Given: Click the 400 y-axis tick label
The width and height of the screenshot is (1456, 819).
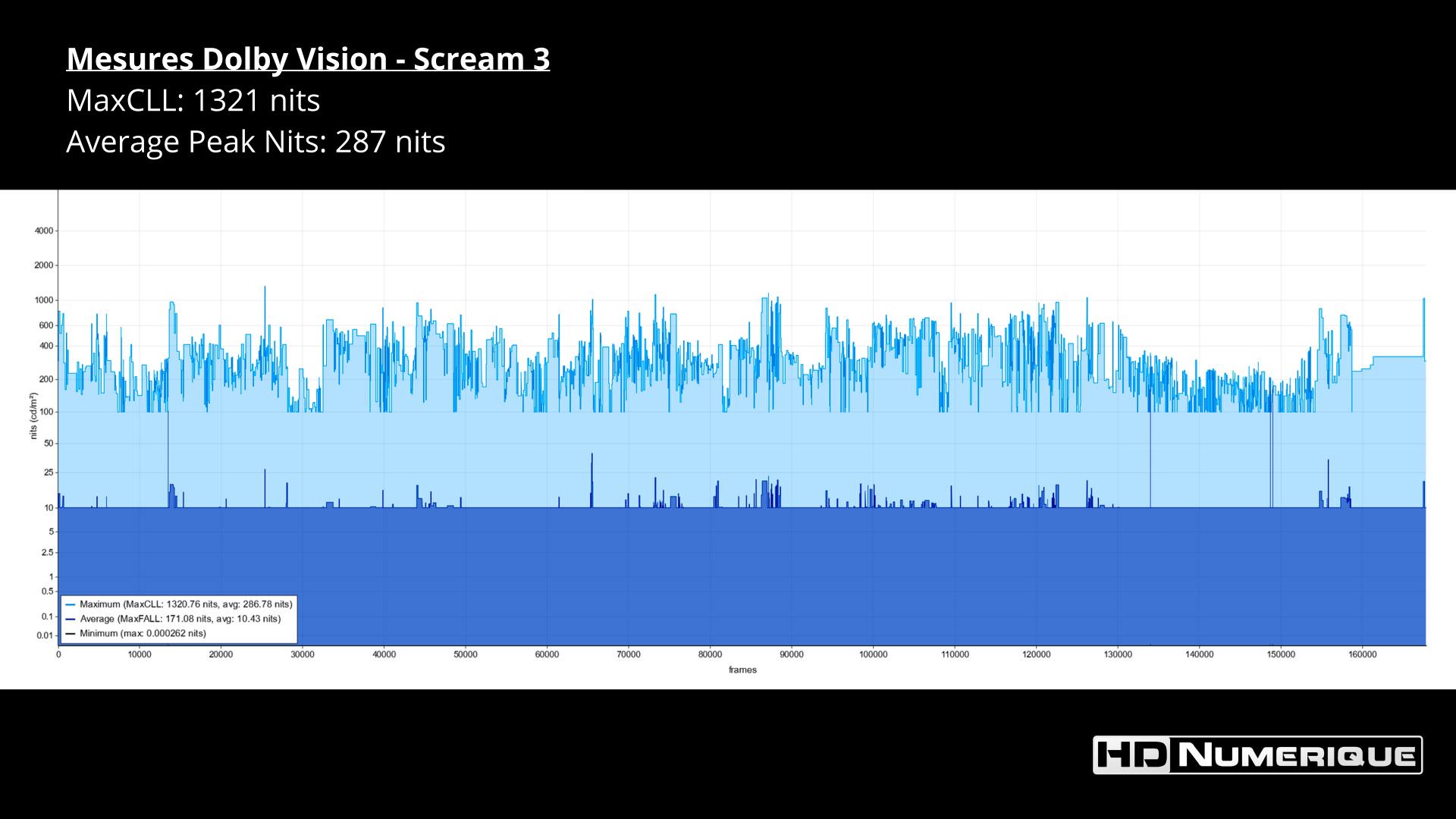Looking at the screenshot, I should click(x=46, y=346).
